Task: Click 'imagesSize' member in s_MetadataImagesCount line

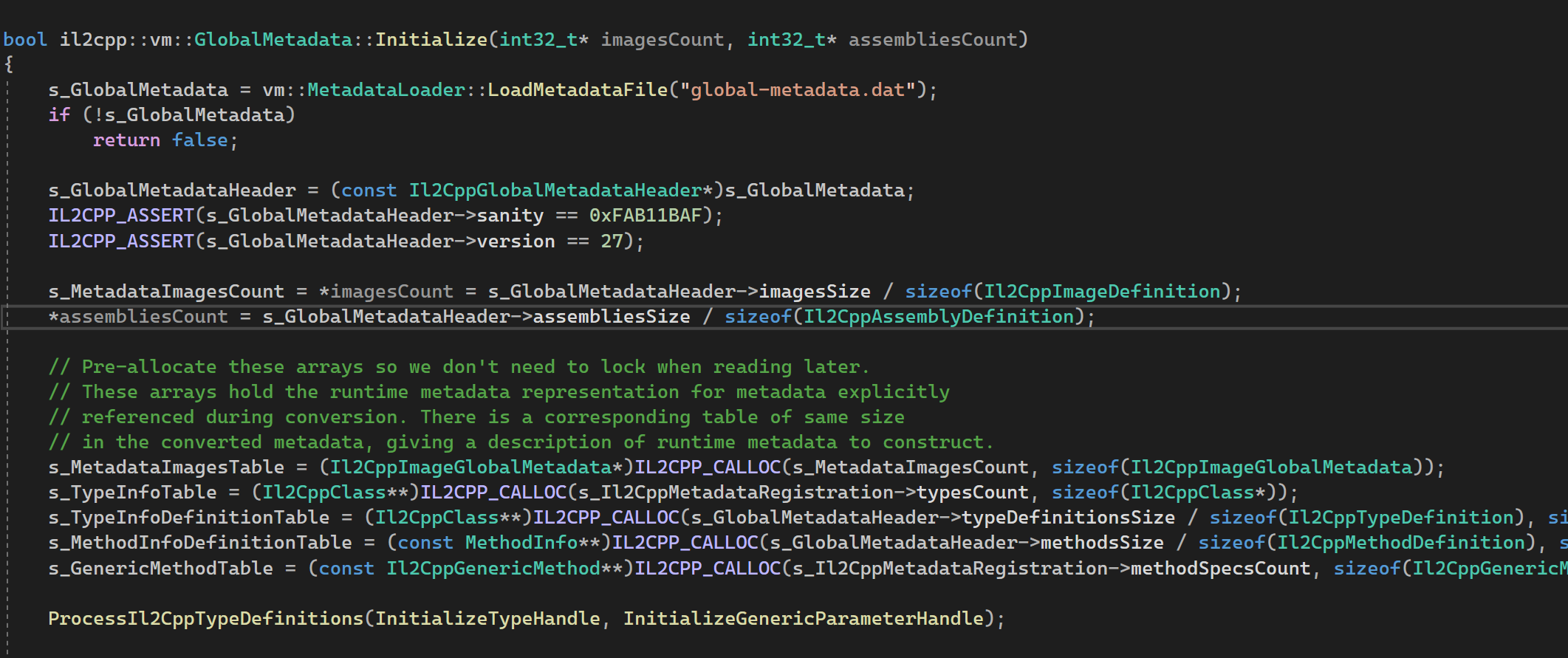Action: (815, 292)
